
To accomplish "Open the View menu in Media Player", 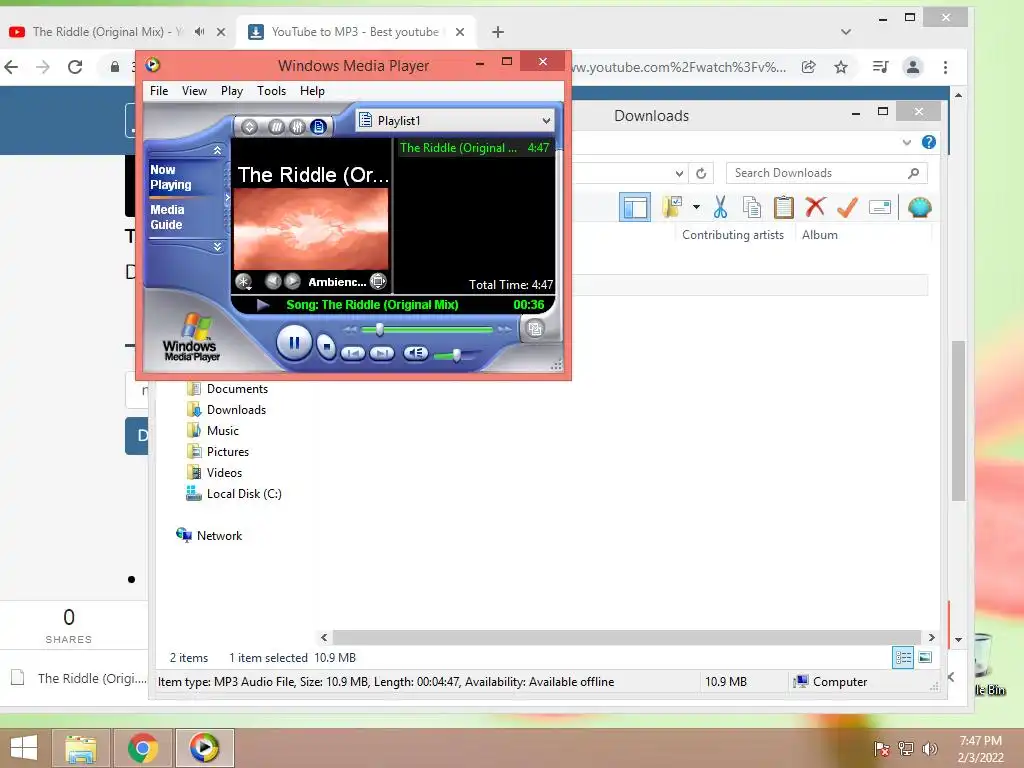I will (x=194, y=91).
